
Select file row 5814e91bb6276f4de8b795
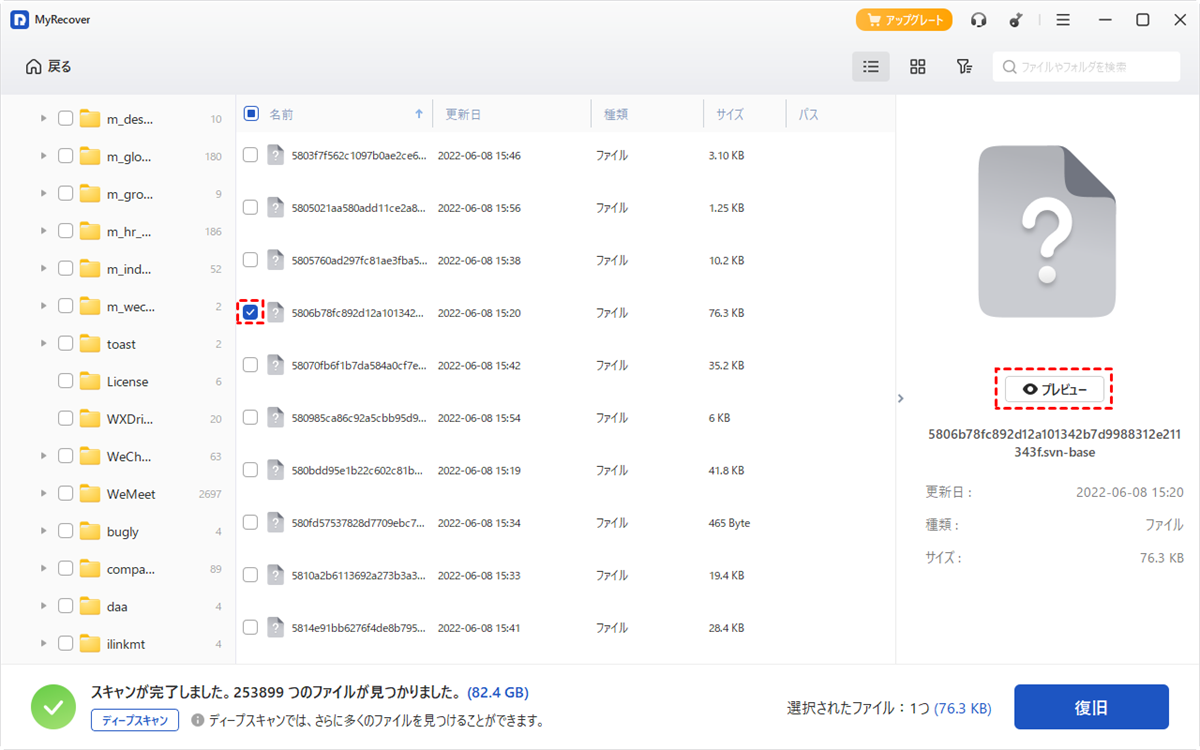[x=566, y=628]
